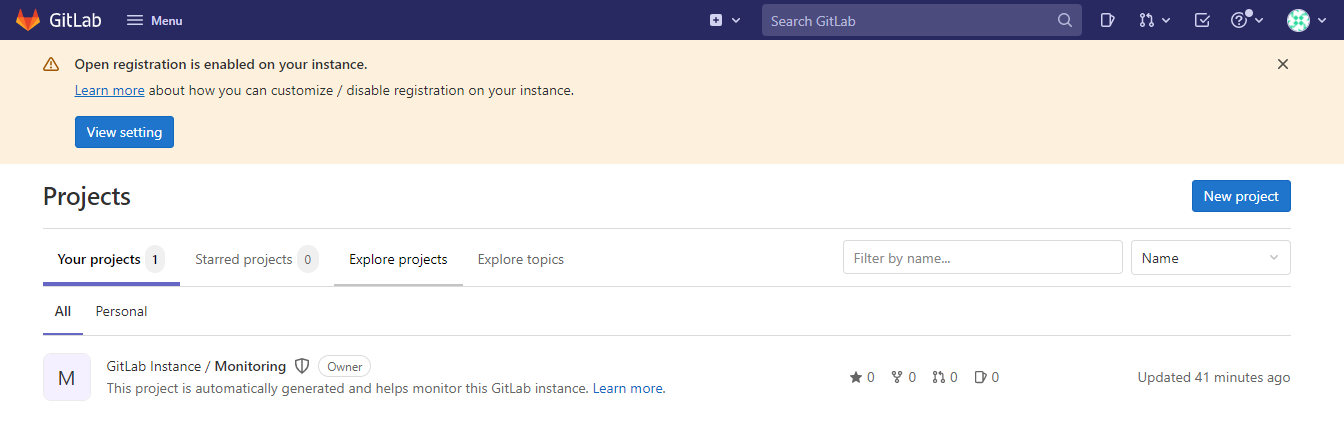Follow the Learn more registration link
Viewport: 1344px width, 446px height.
click(110, 90)
